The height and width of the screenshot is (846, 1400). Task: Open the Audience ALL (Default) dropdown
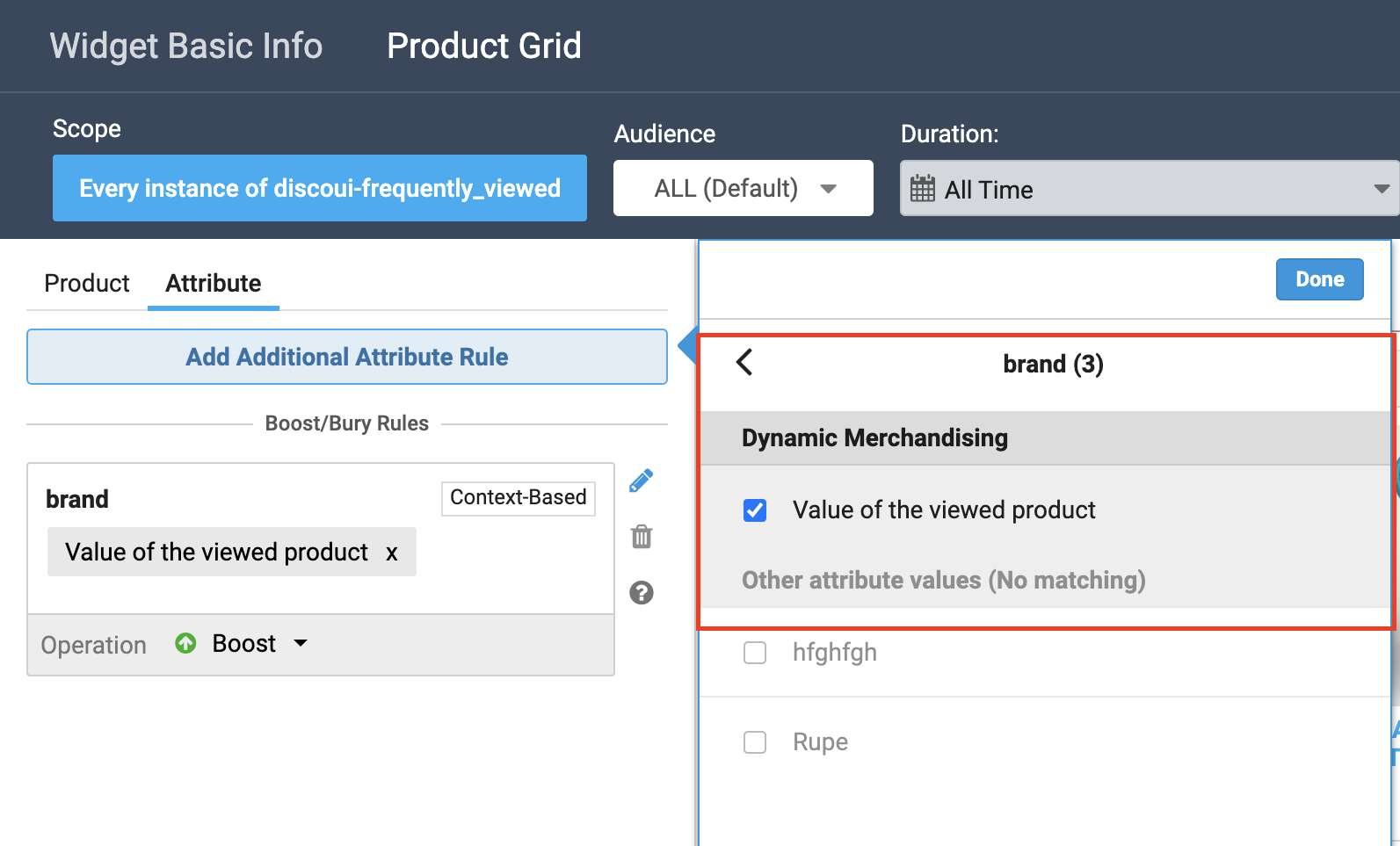click(743, 188)
